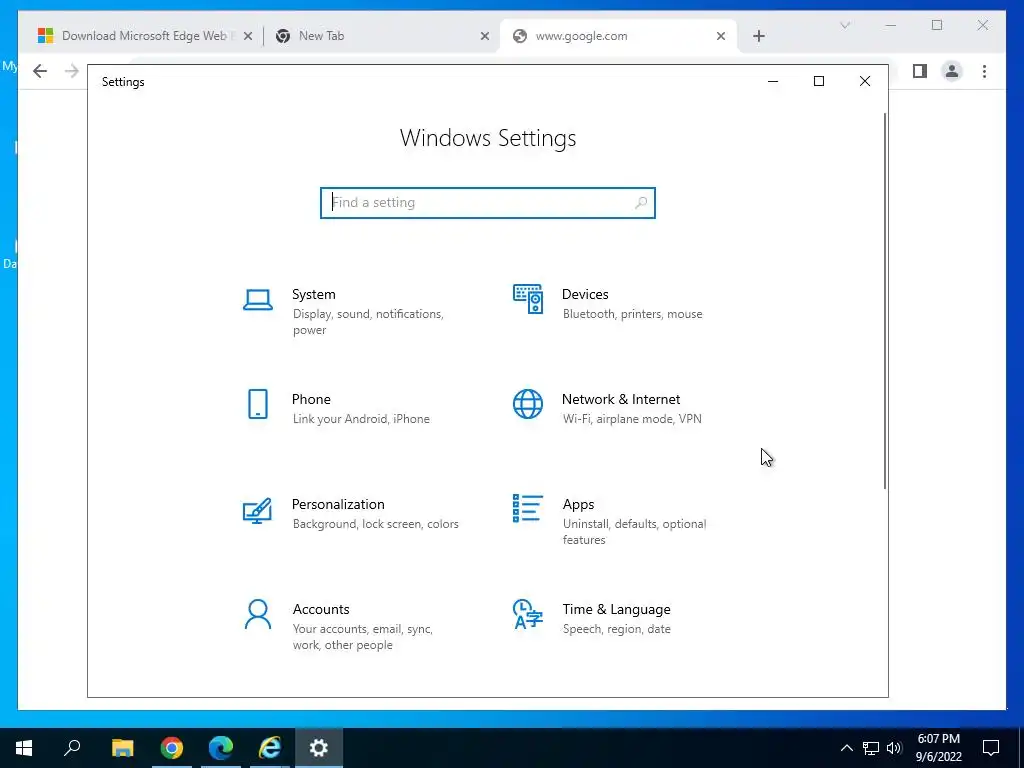Viewport: 1024px width, 768px height.
Task: Click 'Wi-Fi, airplane mode, VPN' description
Action: pos(632,419)
